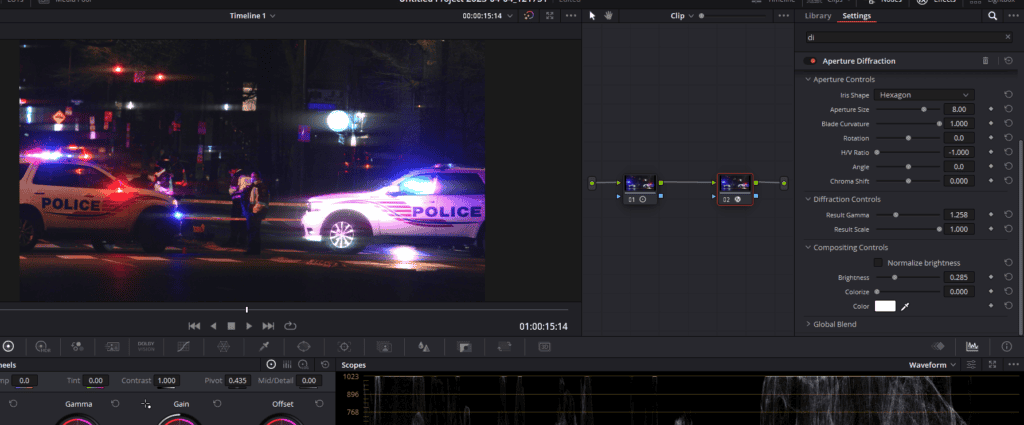Show the Scopes panel icon
1024x425 pixels.
pos(972,346)
